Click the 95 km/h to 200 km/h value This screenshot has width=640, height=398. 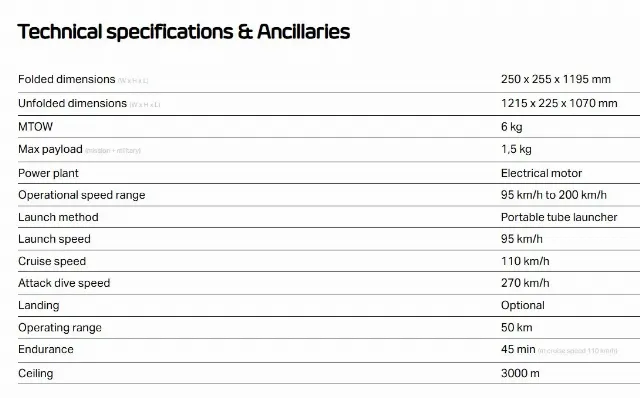pos(553,195)
